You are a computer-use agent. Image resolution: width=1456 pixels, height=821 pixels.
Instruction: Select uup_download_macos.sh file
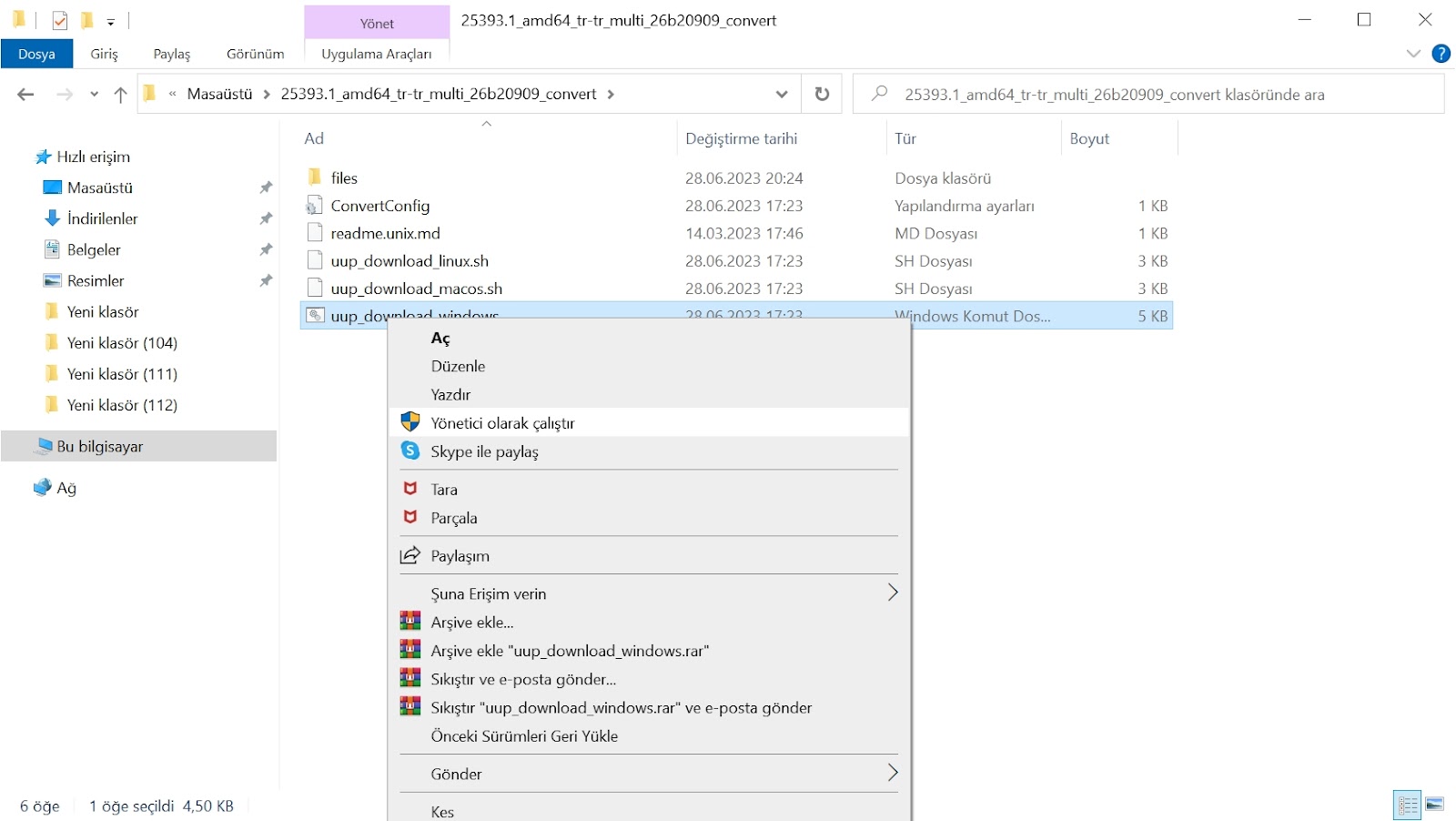(736, 288)
